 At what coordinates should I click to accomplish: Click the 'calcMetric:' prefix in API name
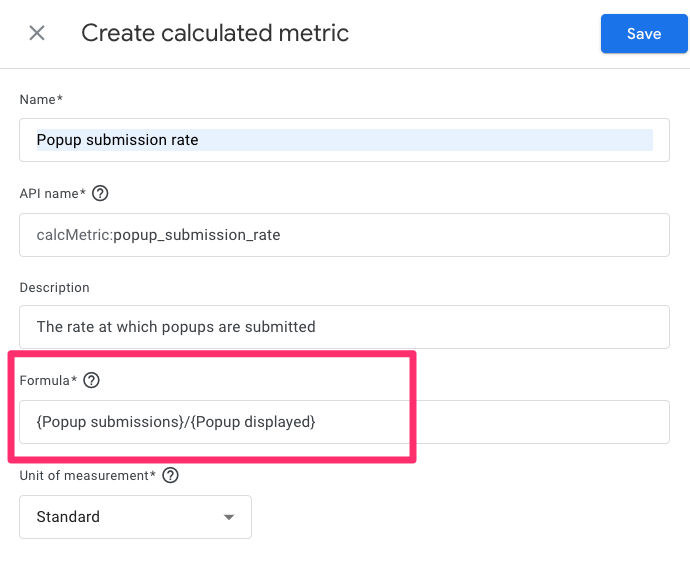coord(73,236)
